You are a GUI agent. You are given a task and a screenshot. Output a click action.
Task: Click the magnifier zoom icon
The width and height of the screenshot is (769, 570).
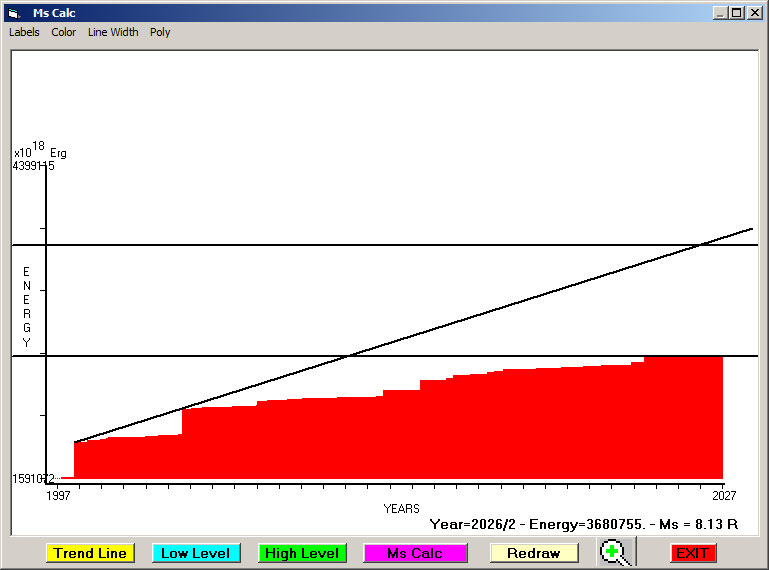pos(614,552)
